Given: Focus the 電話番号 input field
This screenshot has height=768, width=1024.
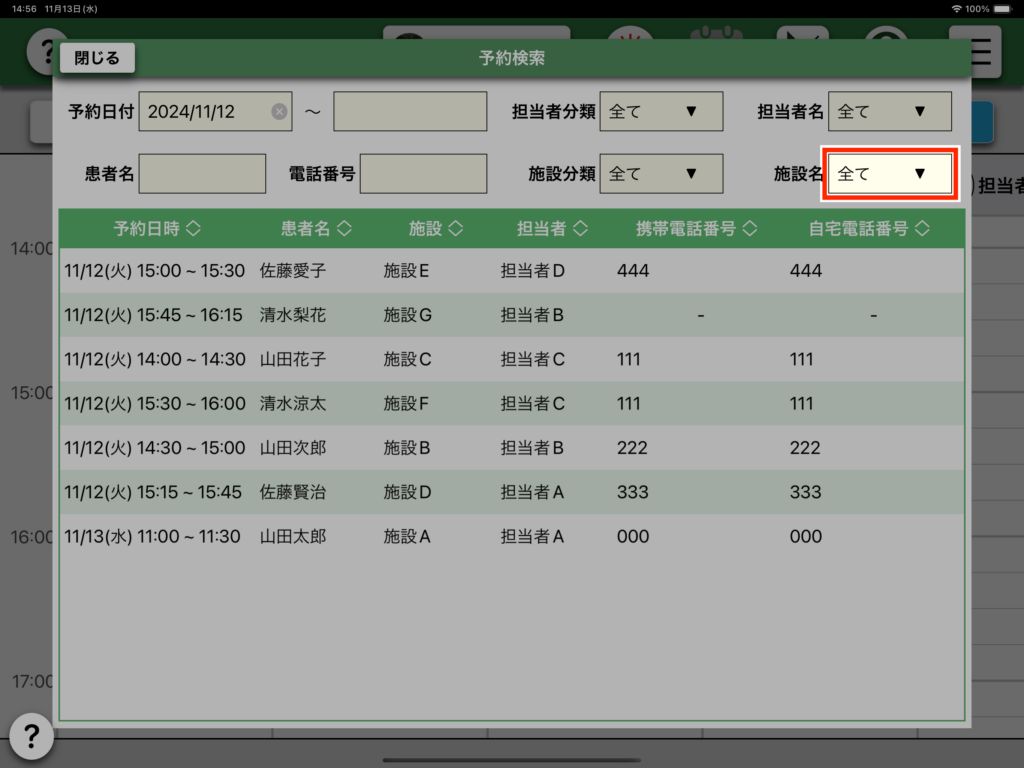Looking at the screenshot, I should 423,174.
